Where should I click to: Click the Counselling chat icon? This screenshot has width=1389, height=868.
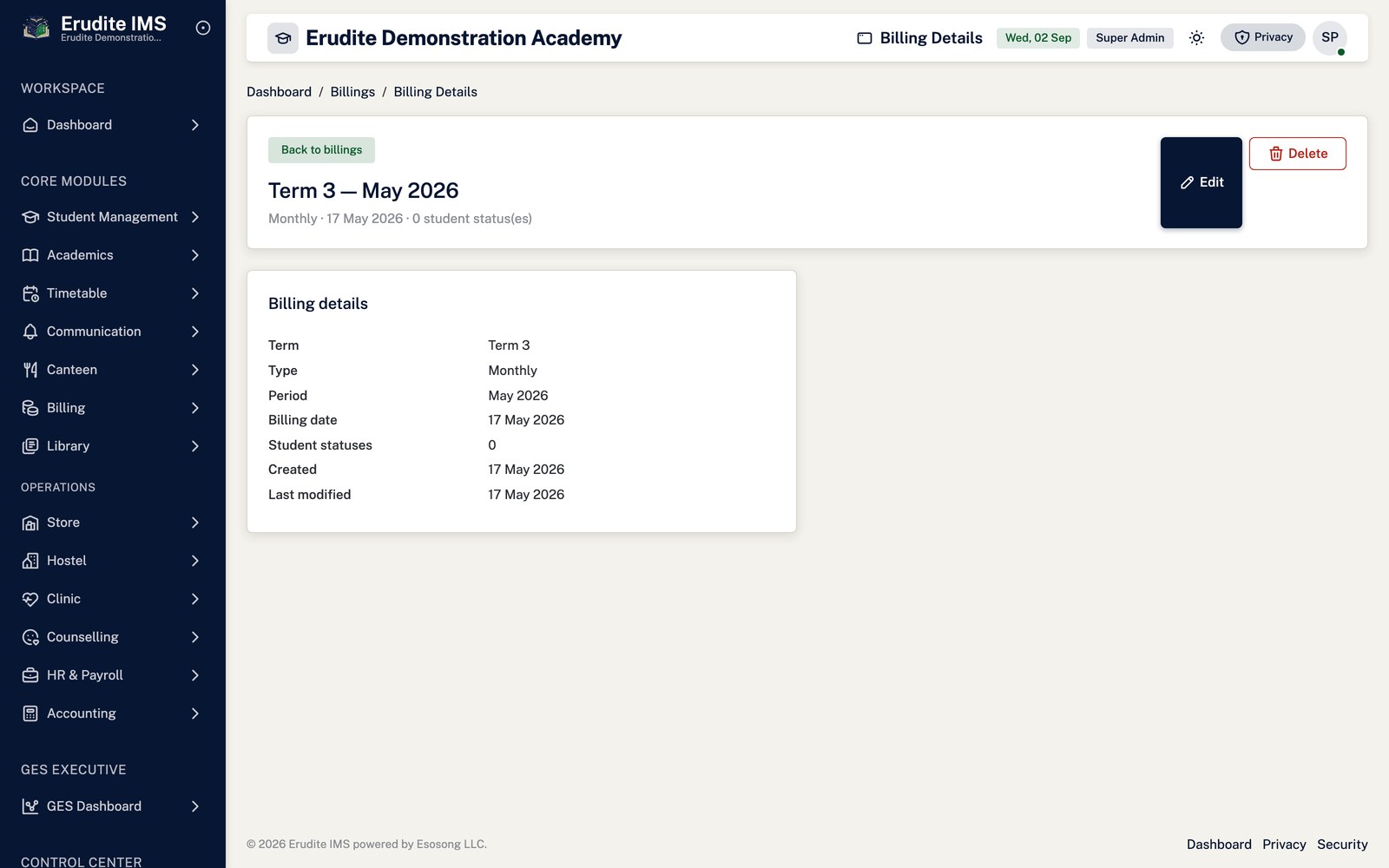pos(30,637)
